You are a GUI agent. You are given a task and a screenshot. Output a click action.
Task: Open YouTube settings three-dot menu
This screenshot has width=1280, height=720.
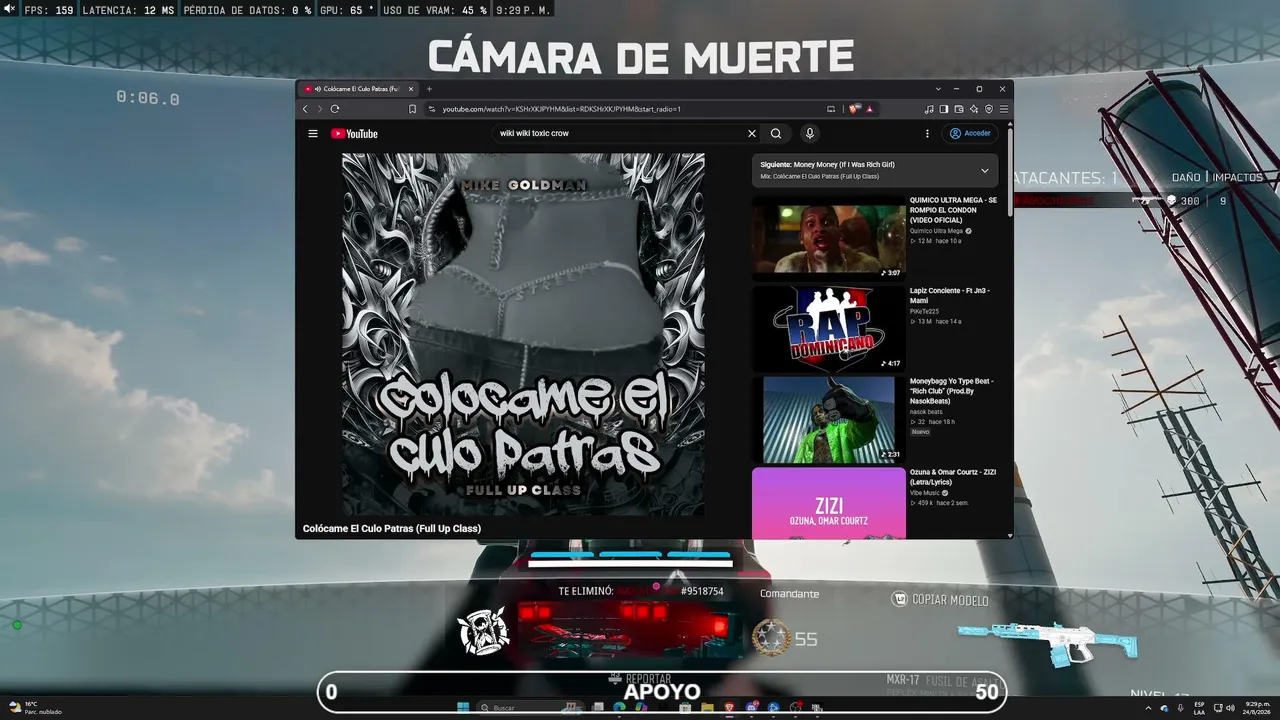tap(927, 133)
